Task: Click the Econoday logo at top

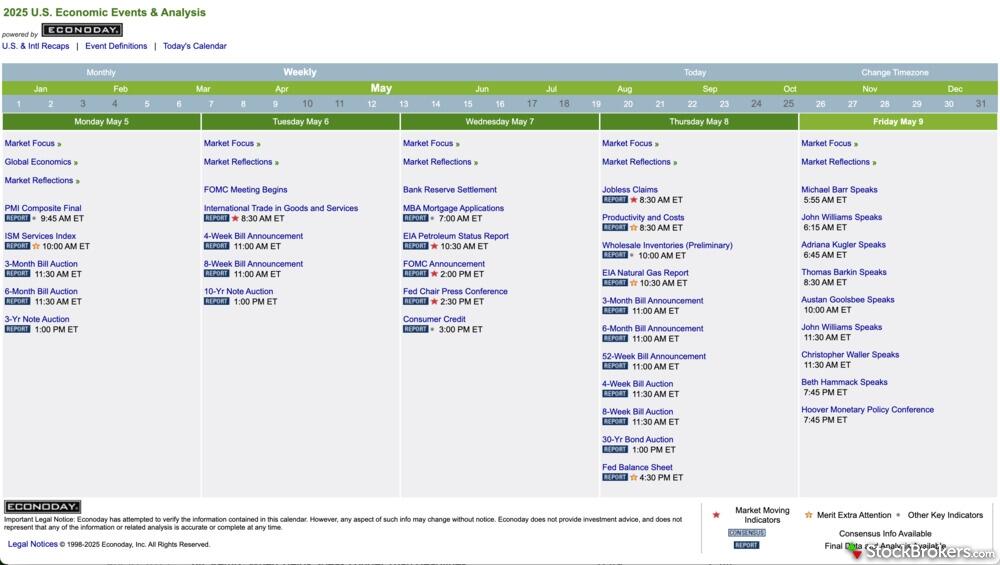Action: (82, 31)
